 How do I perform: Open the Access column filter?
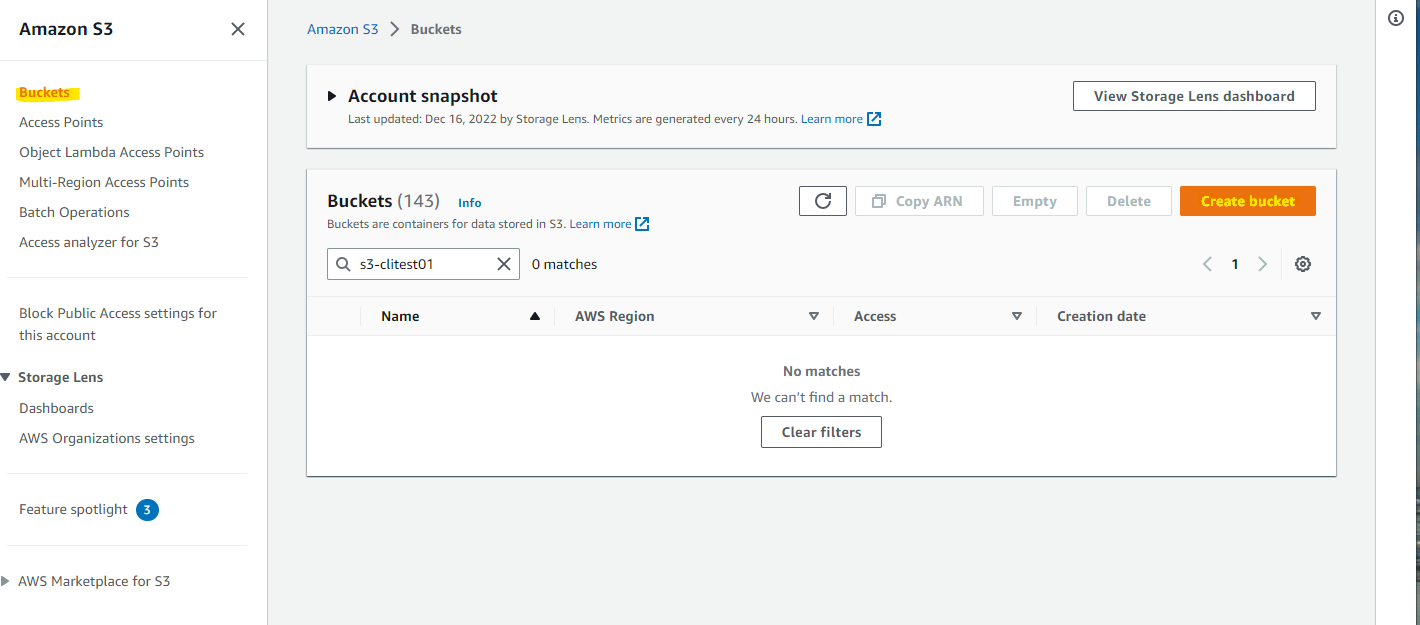[x=1016, y=315]
